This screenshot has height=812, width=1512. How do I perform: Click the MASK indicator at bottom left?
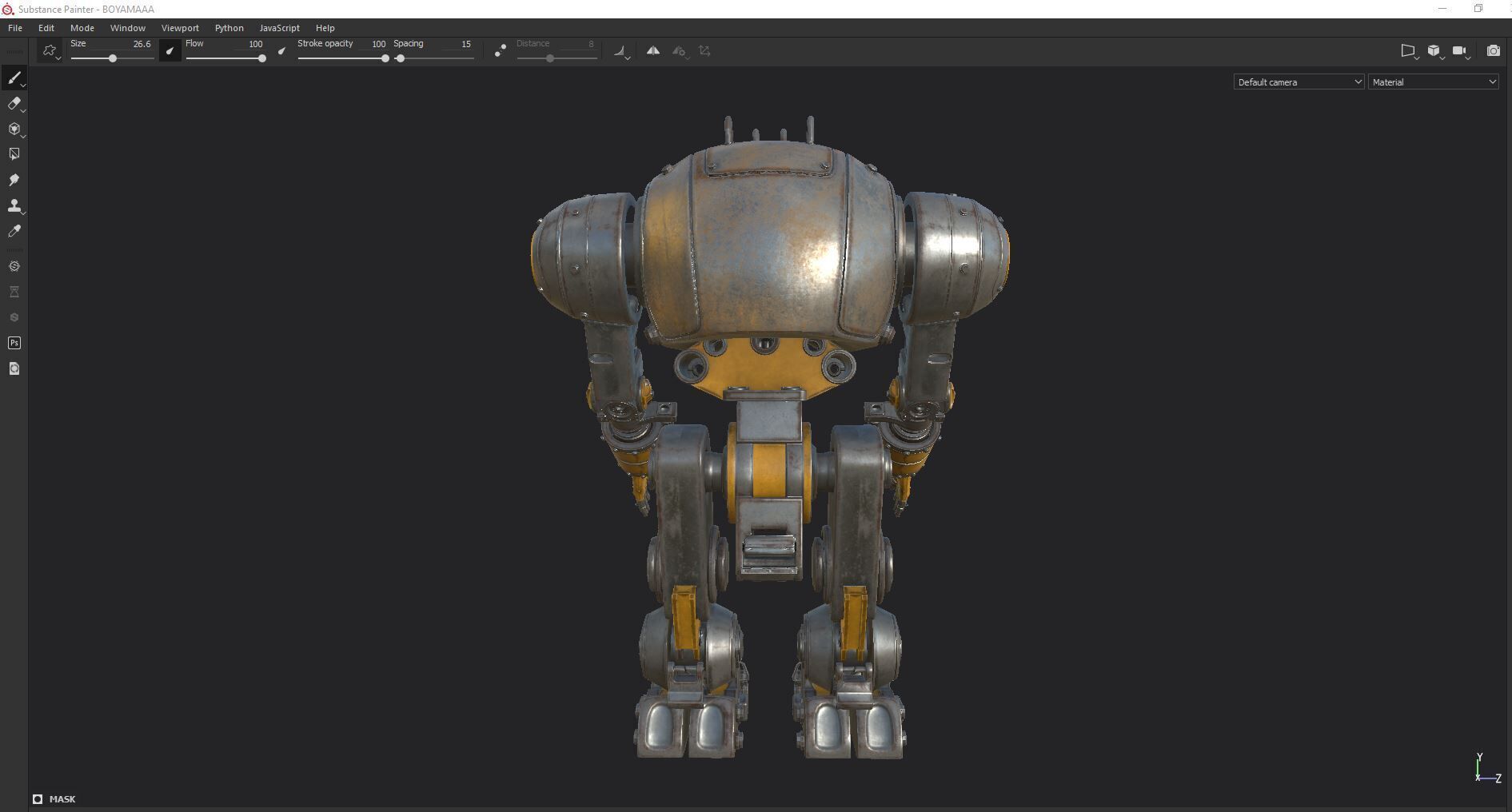click(54, 799)
